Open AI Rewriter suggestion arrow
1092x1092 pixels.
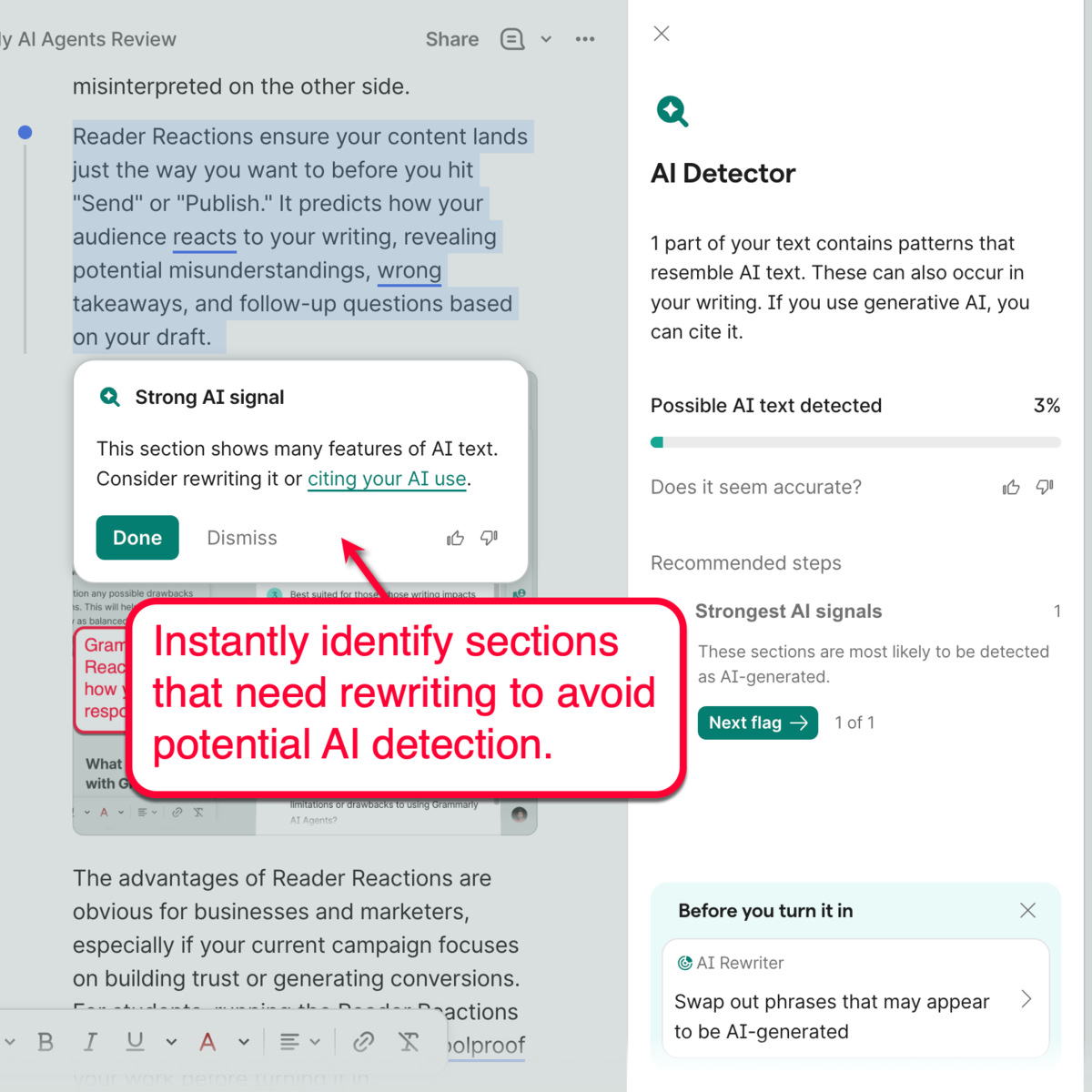(1026, 999)
